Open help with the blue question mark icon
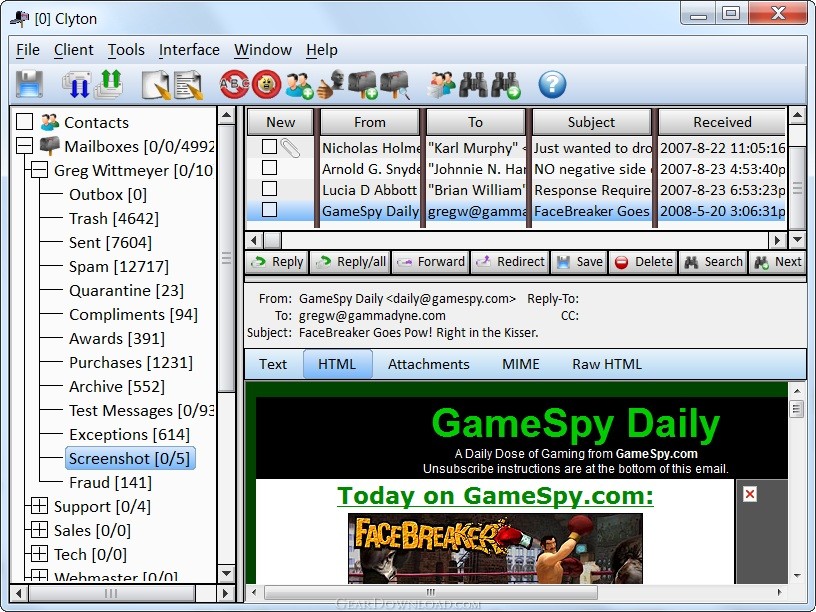 [x=552, y=84]
